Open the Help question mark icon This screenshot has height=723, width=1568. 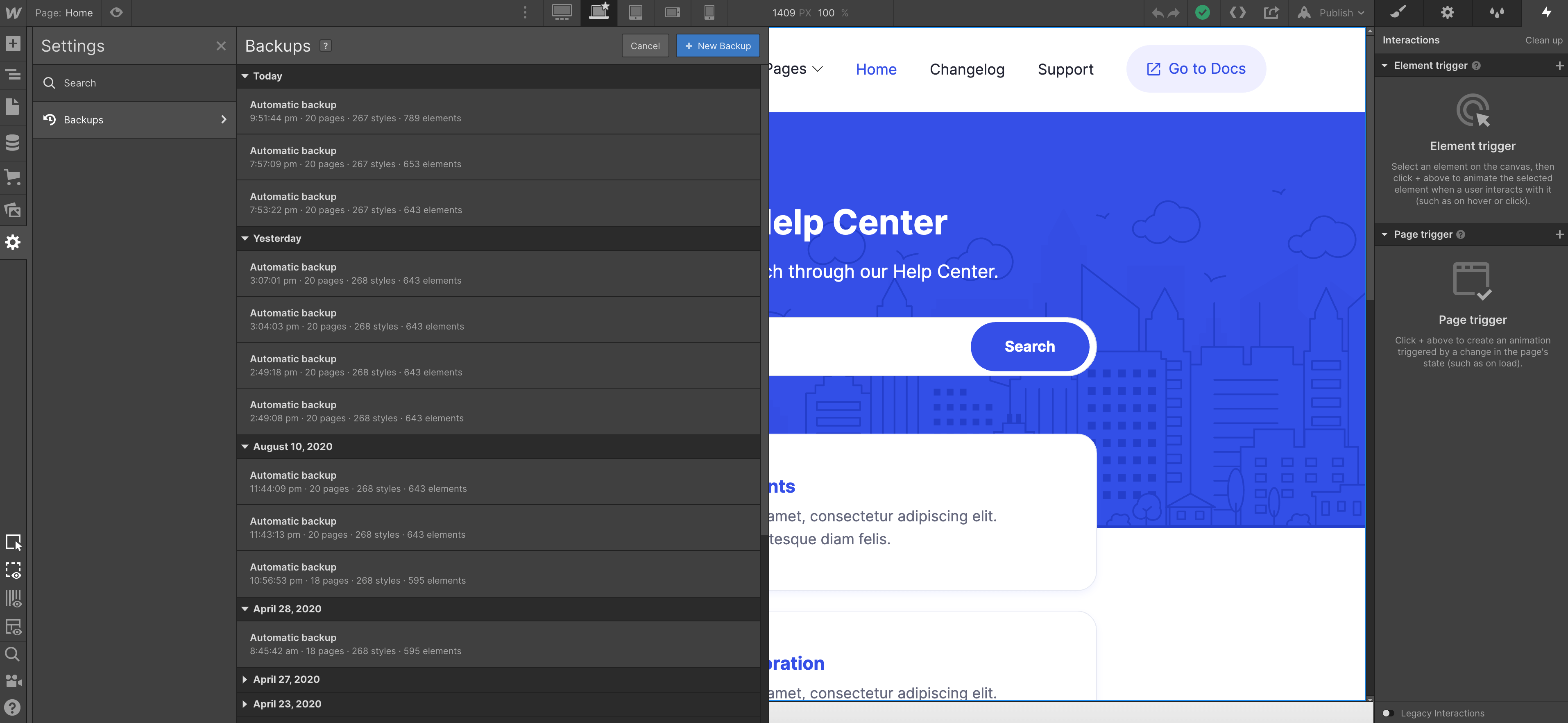14,707
